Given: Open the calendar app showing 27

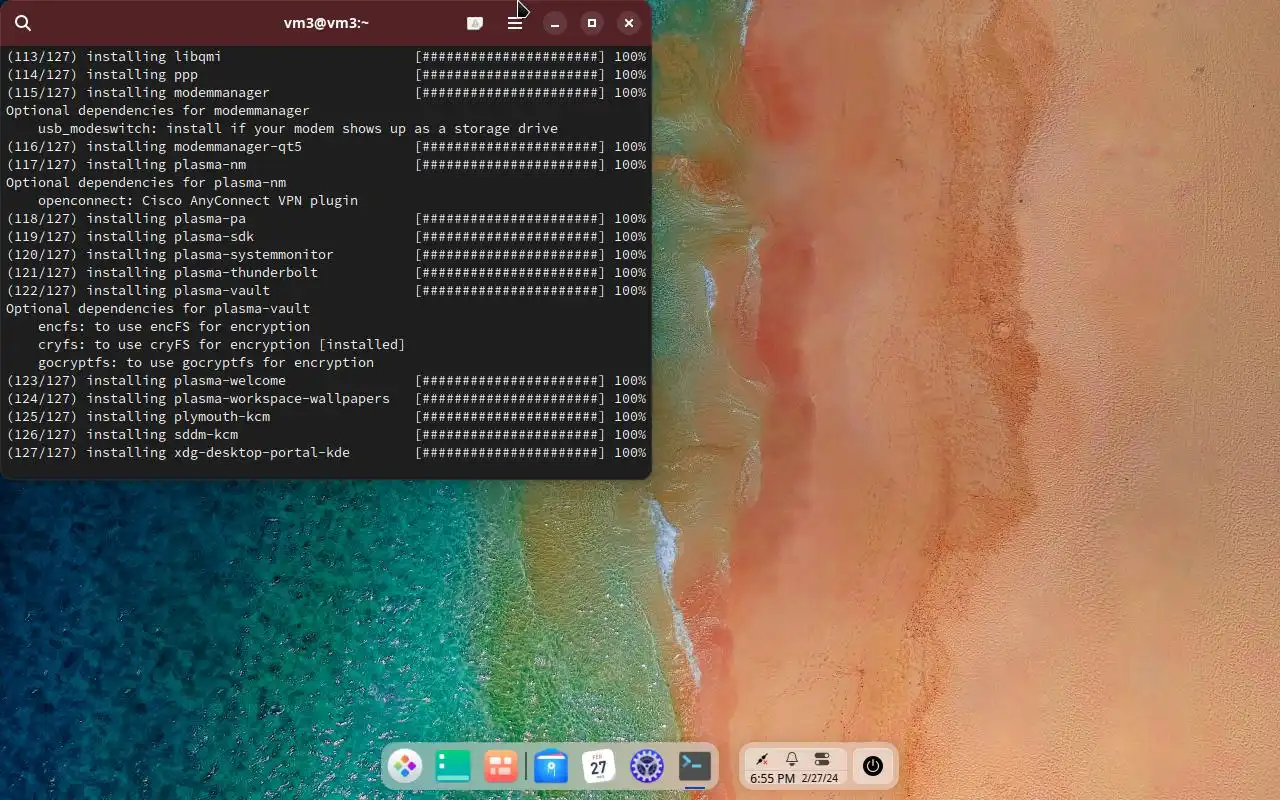Looking at the screenshot, I should click(598, 767).
